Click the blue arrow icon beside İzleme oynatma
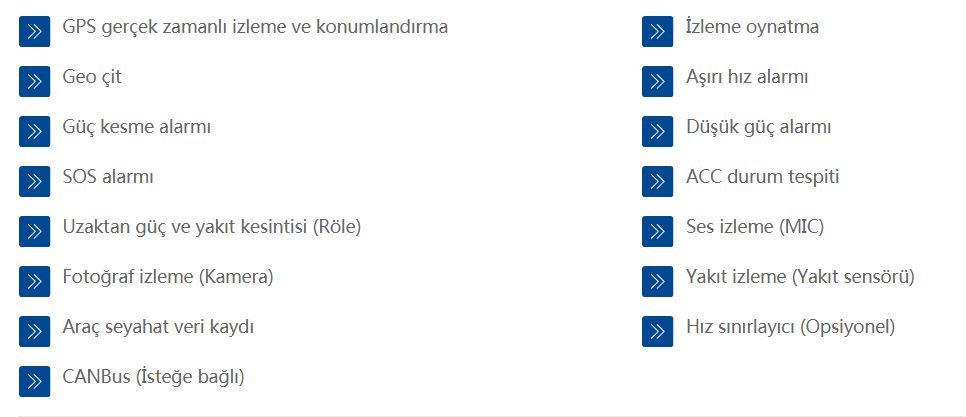This screenshot has height=417, width=966. click(x=657, y=31)
